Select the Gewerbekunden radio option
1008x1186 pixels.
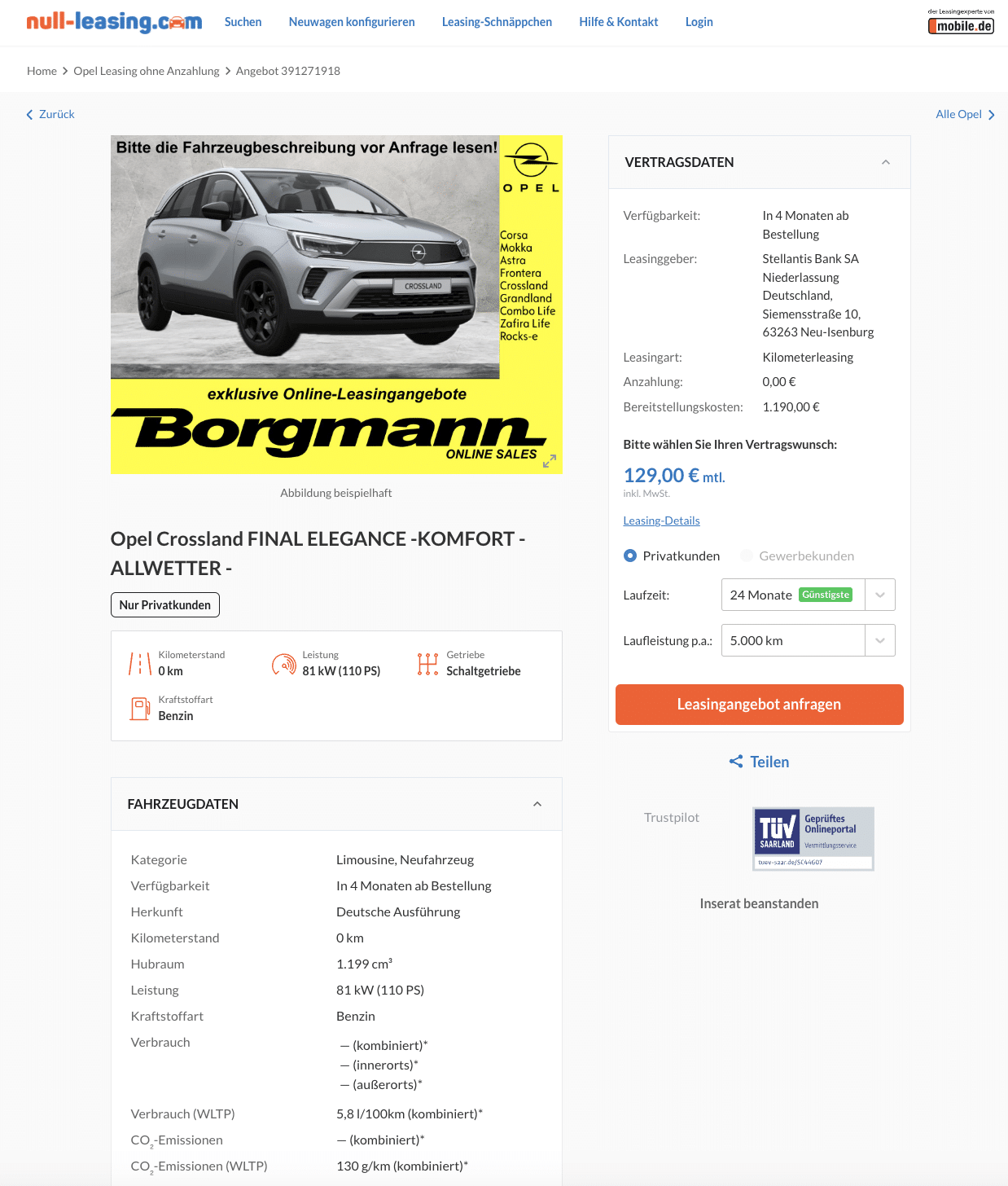[747, 556]
